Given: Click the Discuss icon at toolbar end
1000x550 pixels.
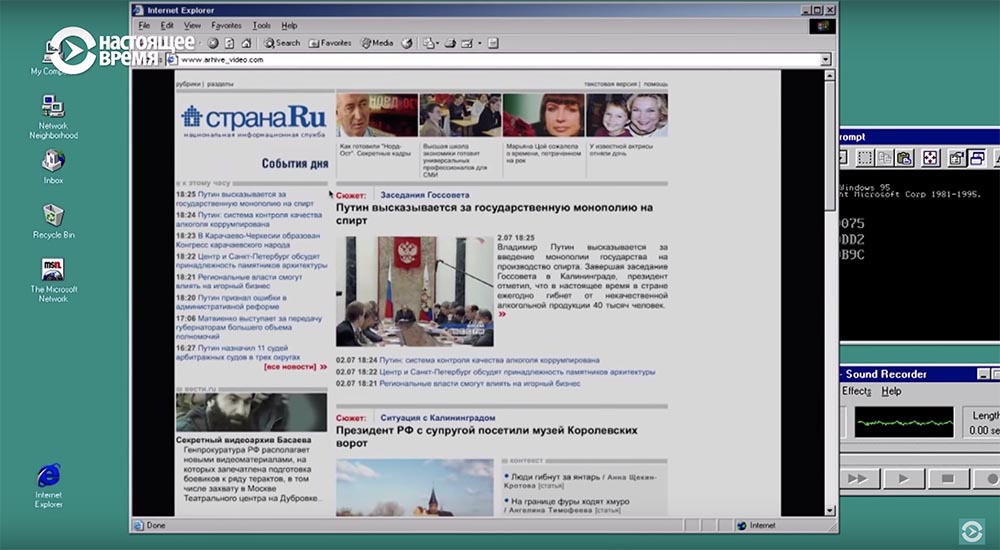Looking at the screenshot, I should tap(493, 43).
